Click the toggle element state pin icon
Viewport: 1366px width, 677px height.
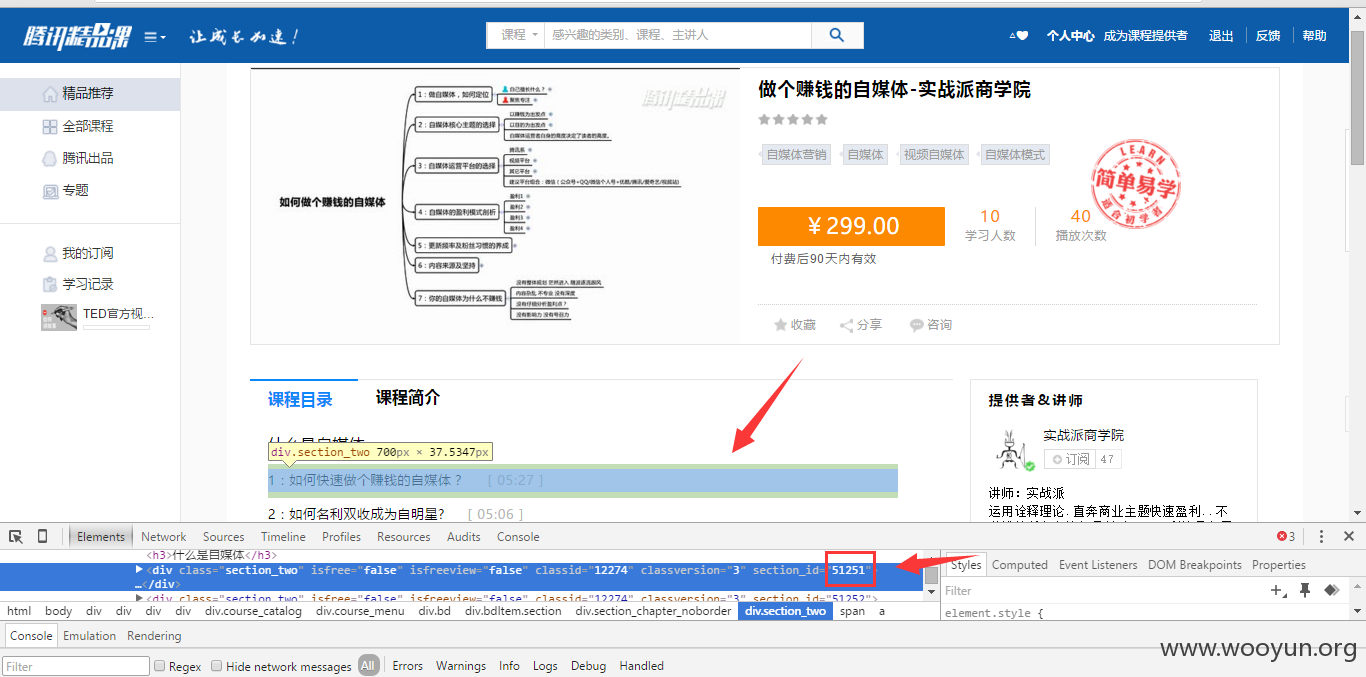pos(1305,590)
